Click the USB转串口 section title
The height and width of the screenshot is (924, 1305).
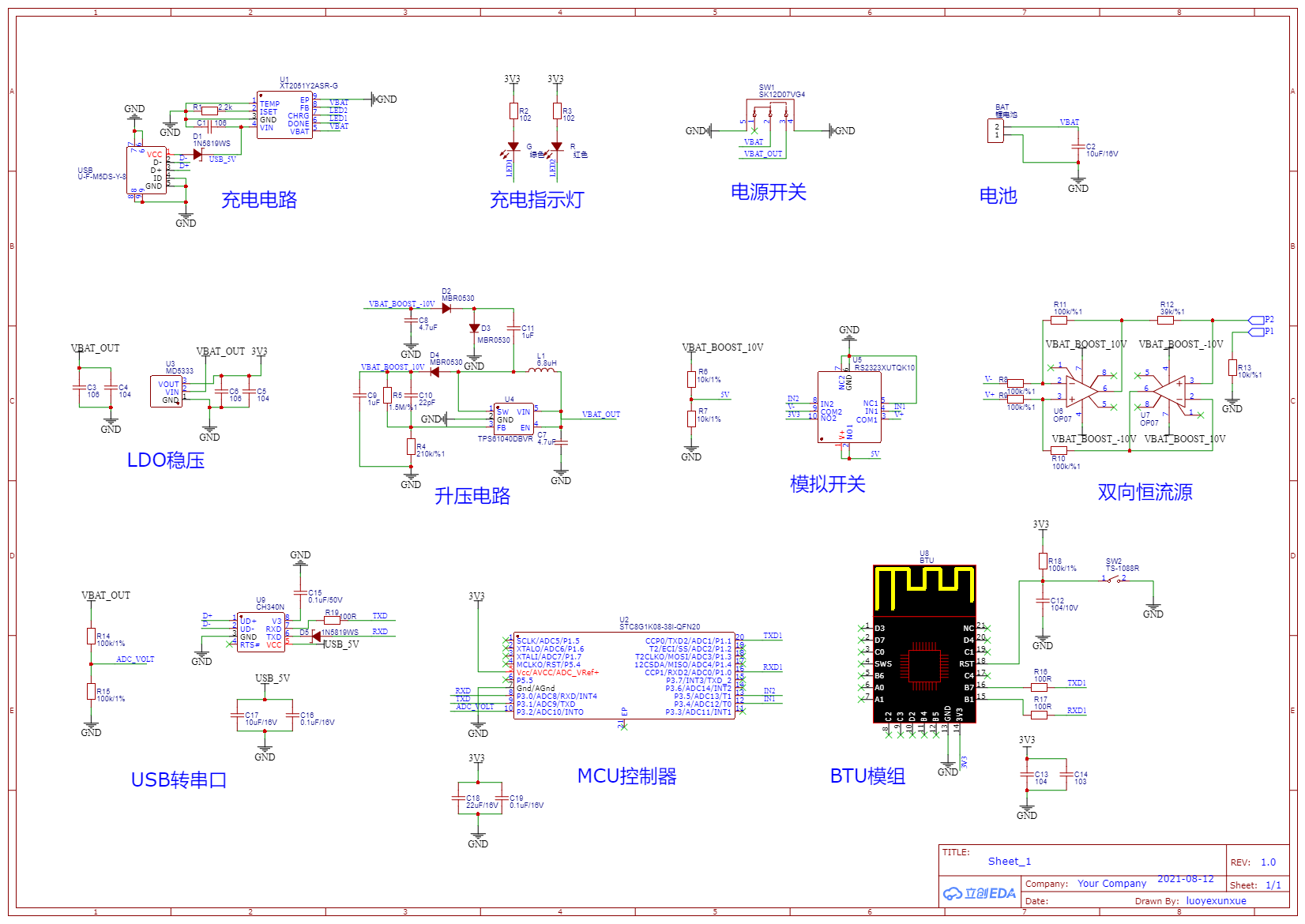coord(179,780)
